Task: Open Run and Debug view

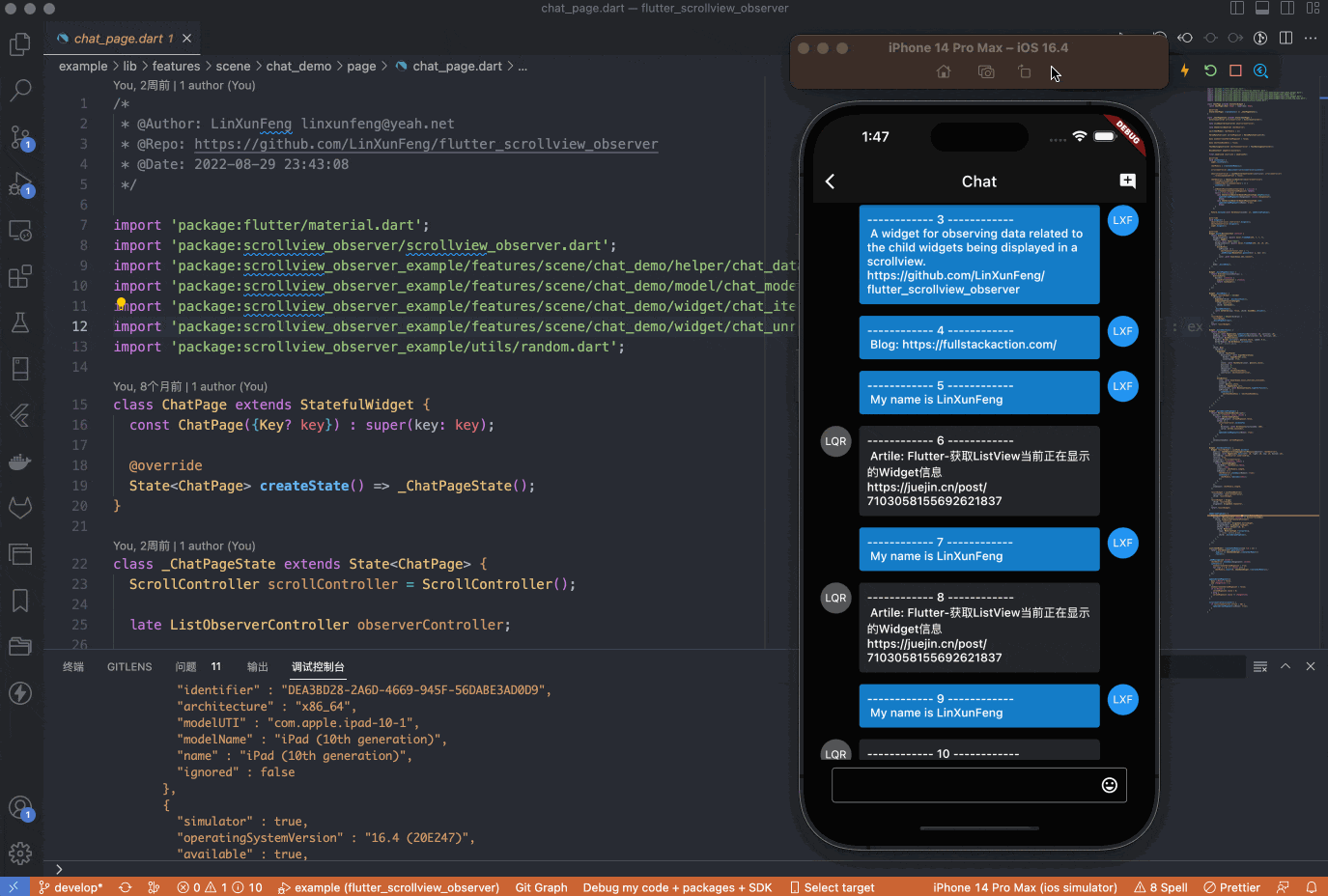Action: [x=20, y=183]
